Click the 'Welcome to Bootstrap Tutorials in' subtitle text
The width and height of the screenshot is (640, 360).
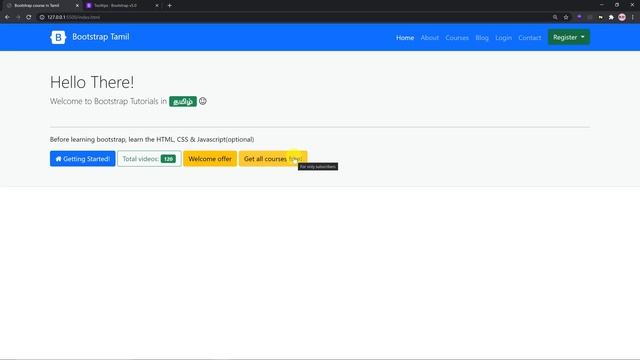pos(108,101)
